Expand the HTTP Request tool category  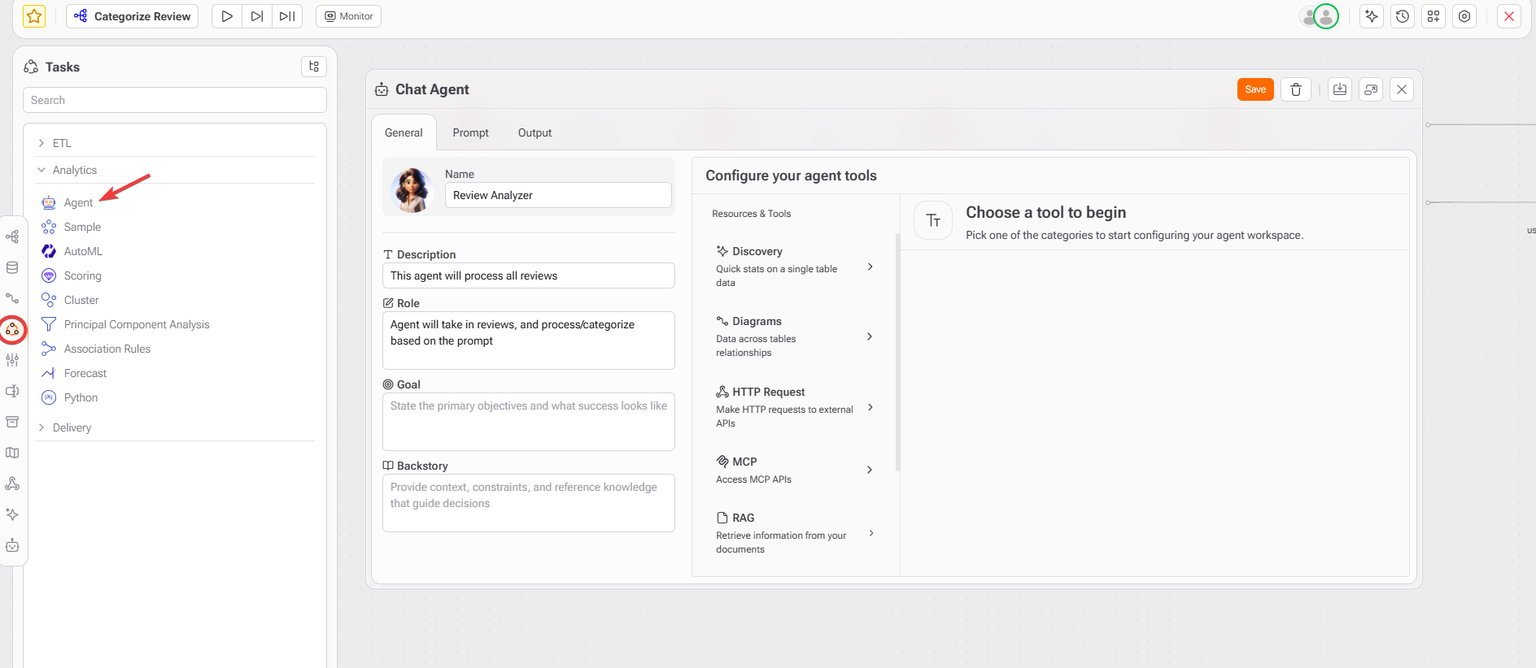click(x=794, y=407)
